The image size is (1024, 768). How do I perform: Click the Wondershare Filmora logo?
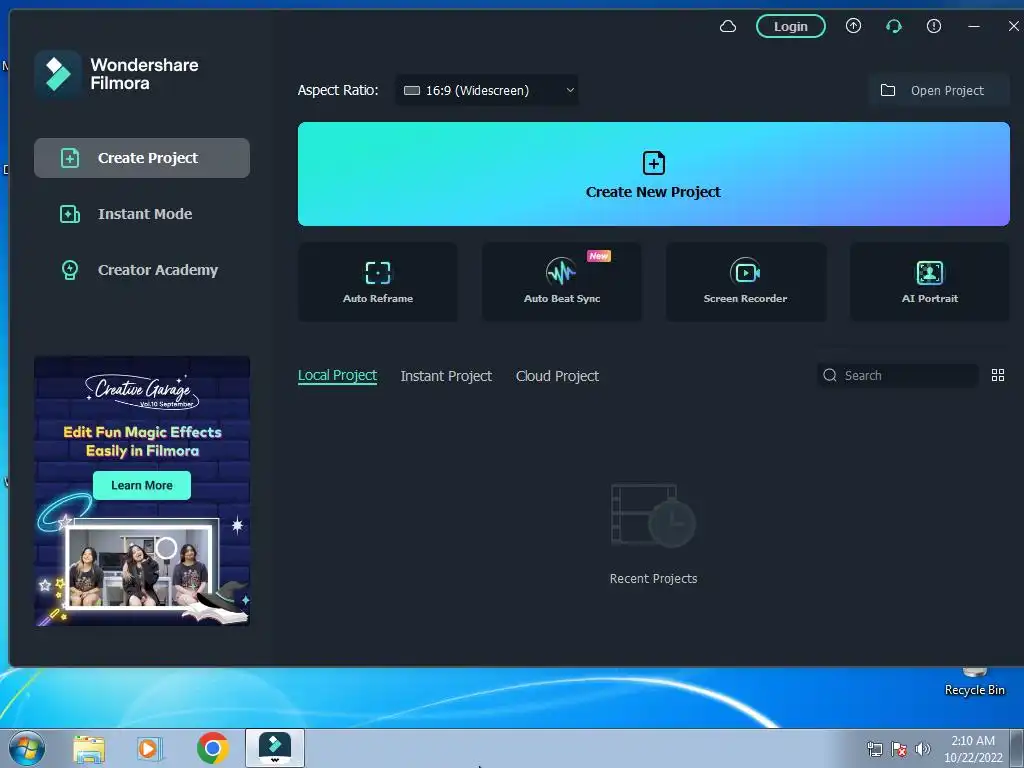(57, 74)
